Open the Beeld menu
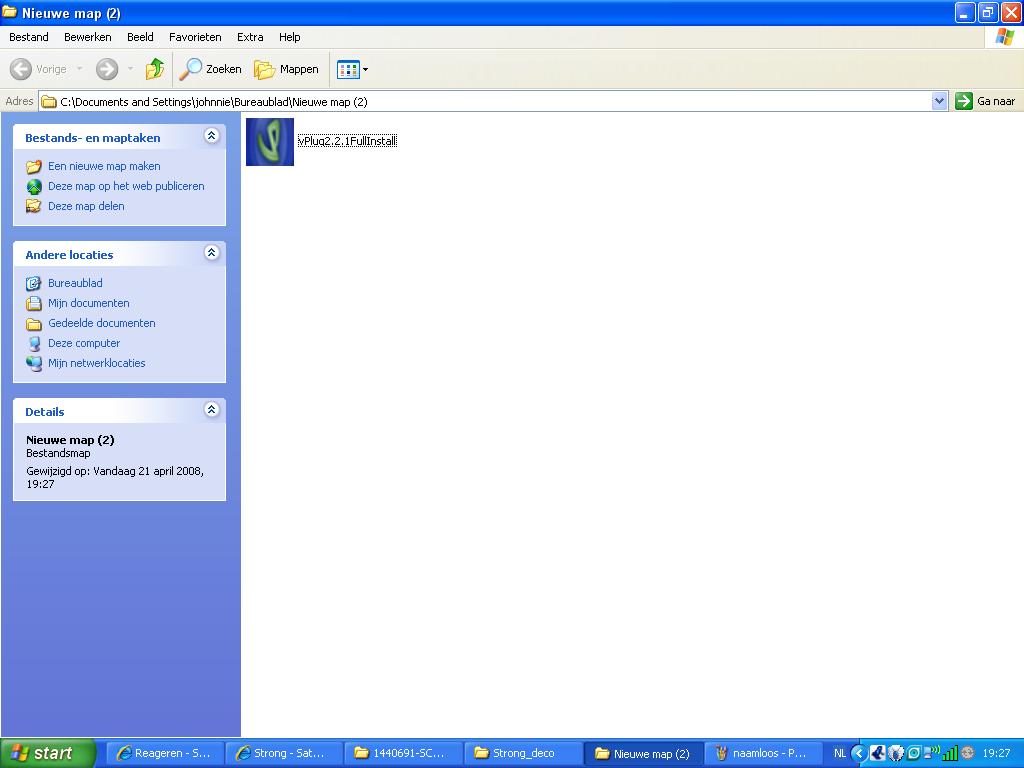The image size is (1024, 768). 140,37
